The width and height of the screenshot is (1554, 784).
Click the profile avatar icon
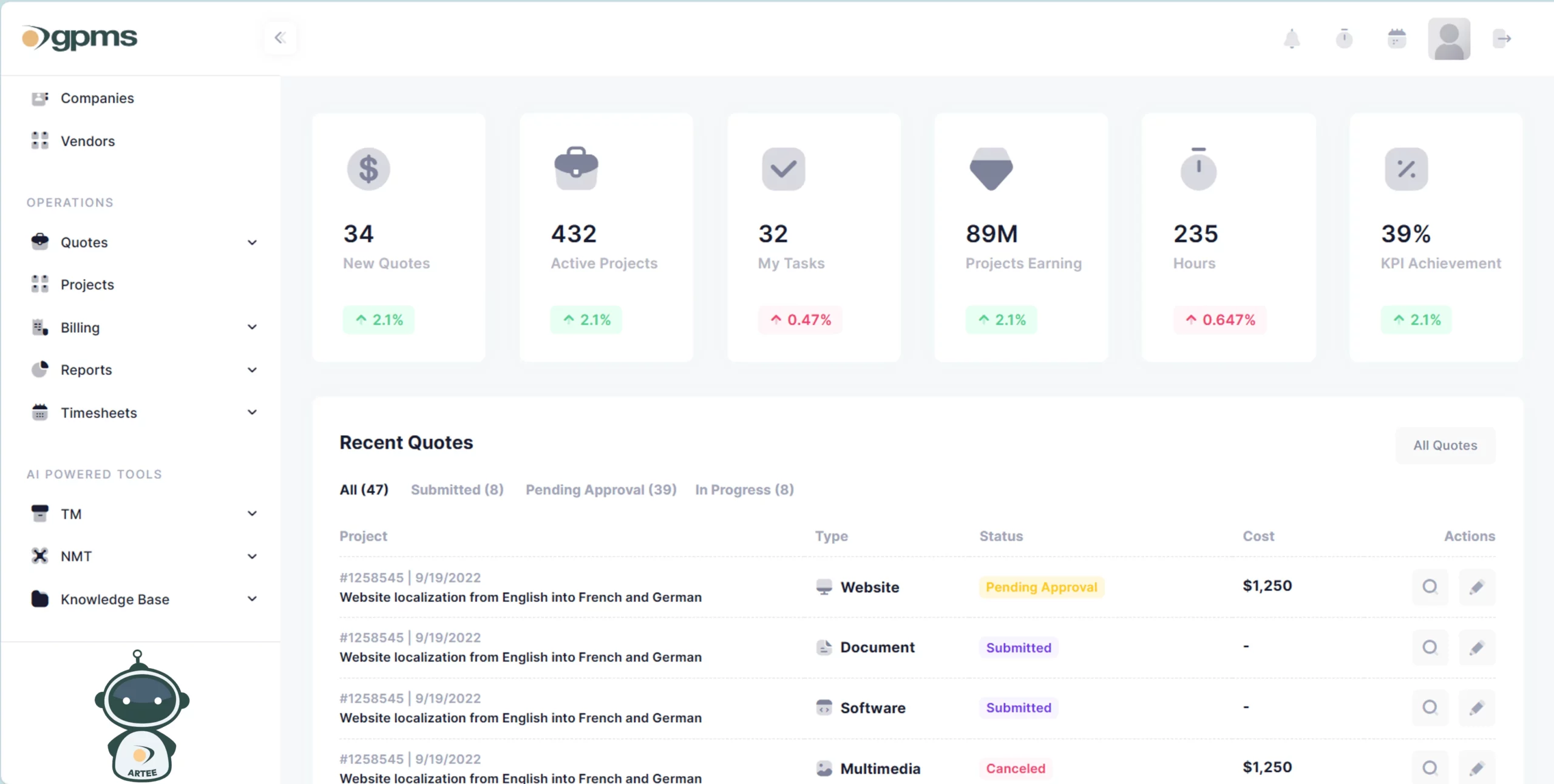click(1450, 38)
